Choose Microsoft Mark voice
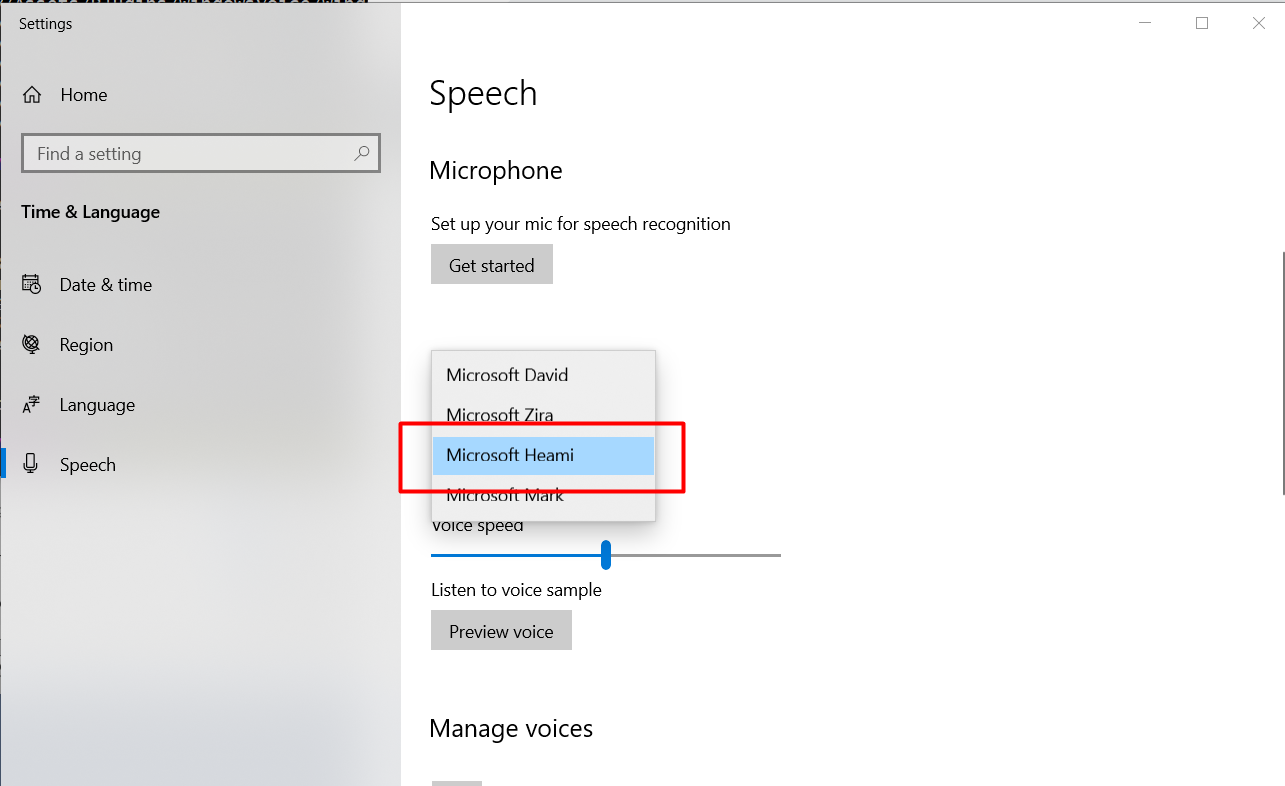 coord(543,495)
